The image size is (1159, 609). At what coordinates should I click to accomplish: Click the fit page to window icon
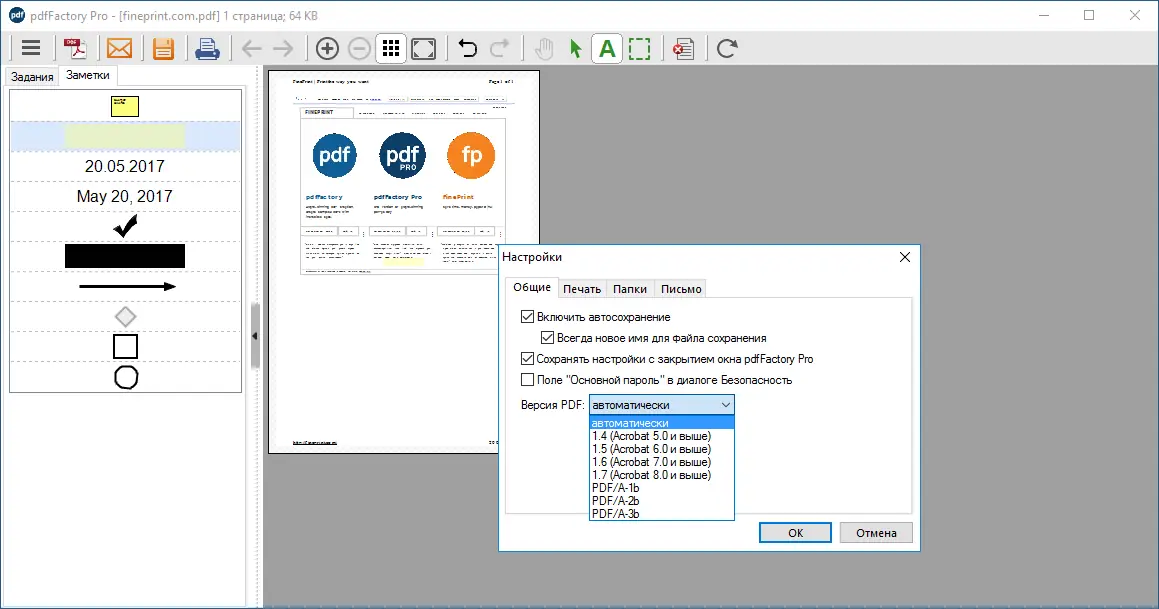pos(424,49)
